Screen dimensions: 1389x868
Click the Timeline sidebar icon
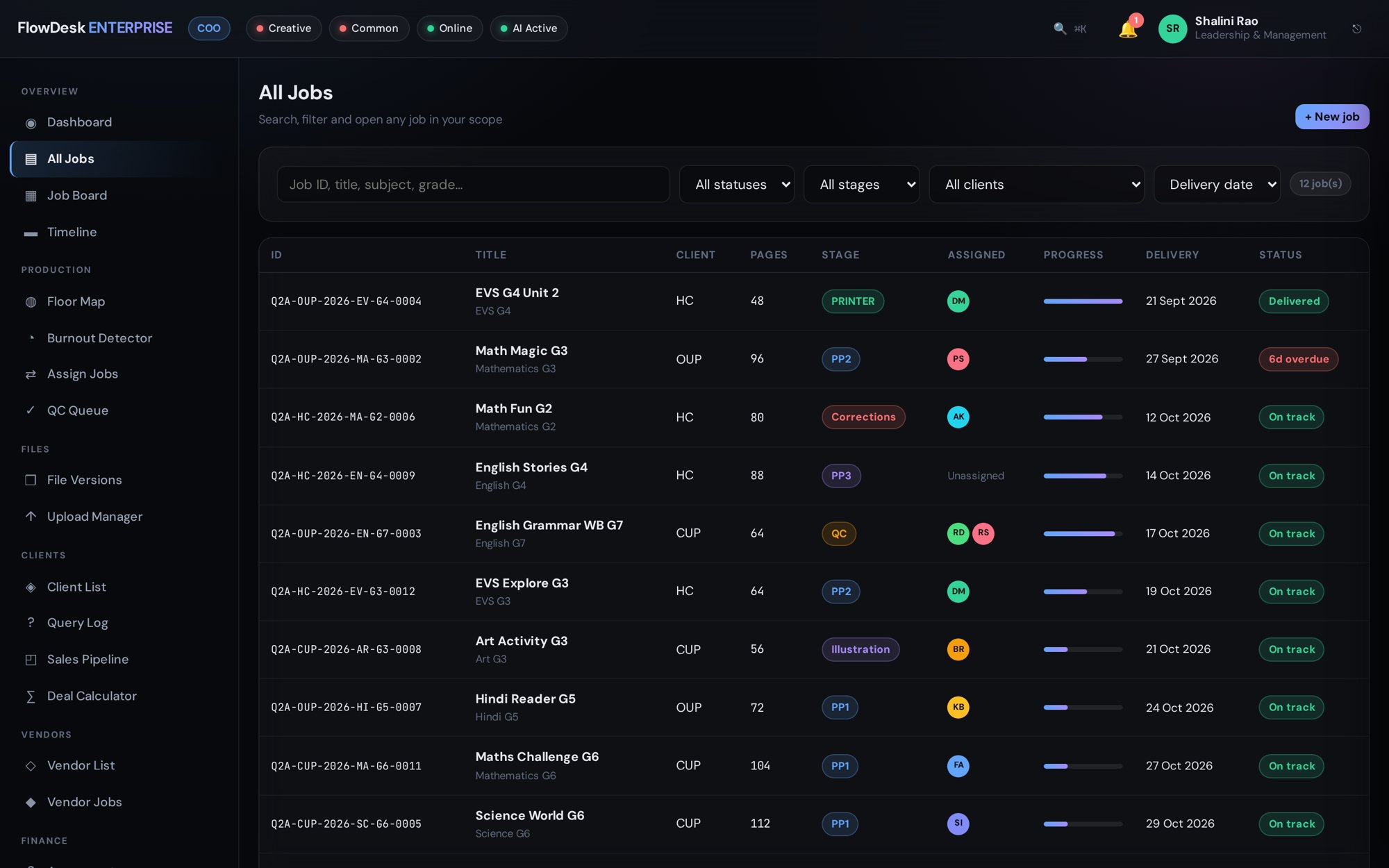tap(31, 233)
